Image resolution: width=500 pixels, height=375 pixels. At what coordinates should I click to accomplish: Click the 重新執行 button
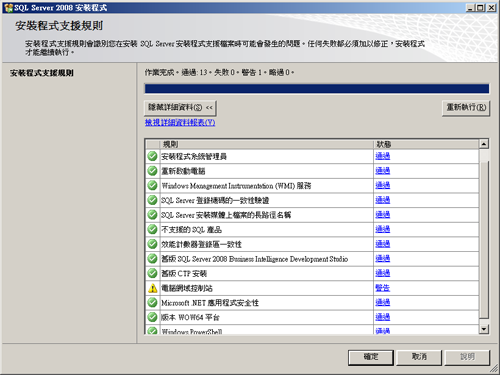point(466,108)
